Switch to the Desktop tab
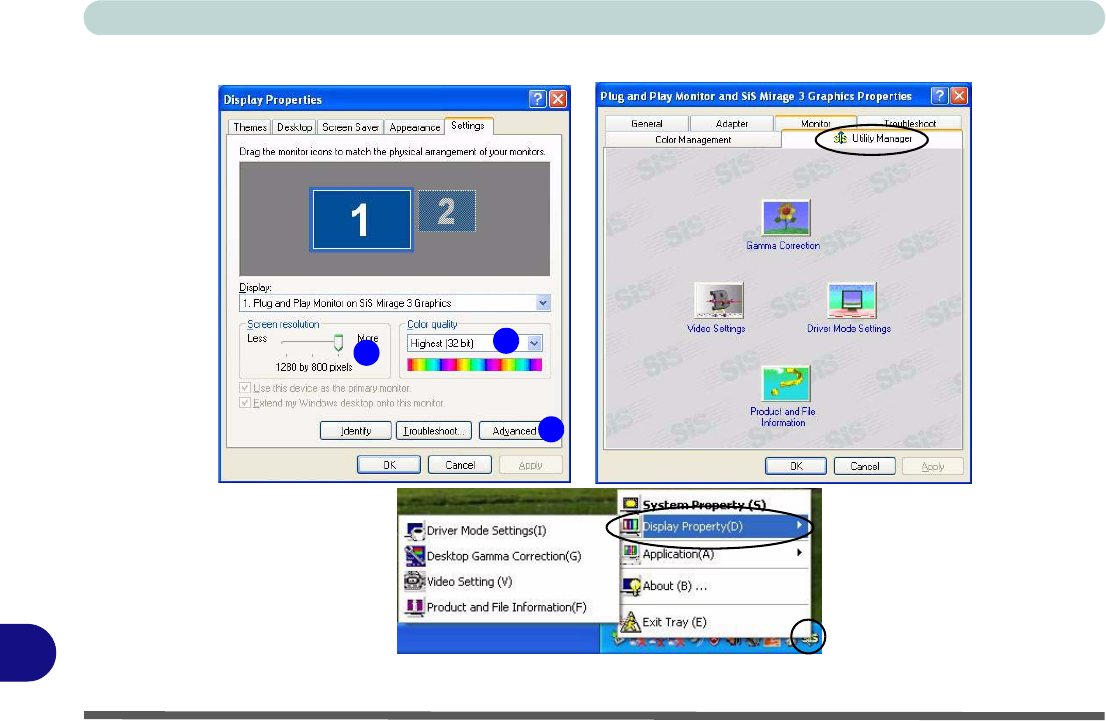Screen dimensions: 1106x721 tap(294, 127)
